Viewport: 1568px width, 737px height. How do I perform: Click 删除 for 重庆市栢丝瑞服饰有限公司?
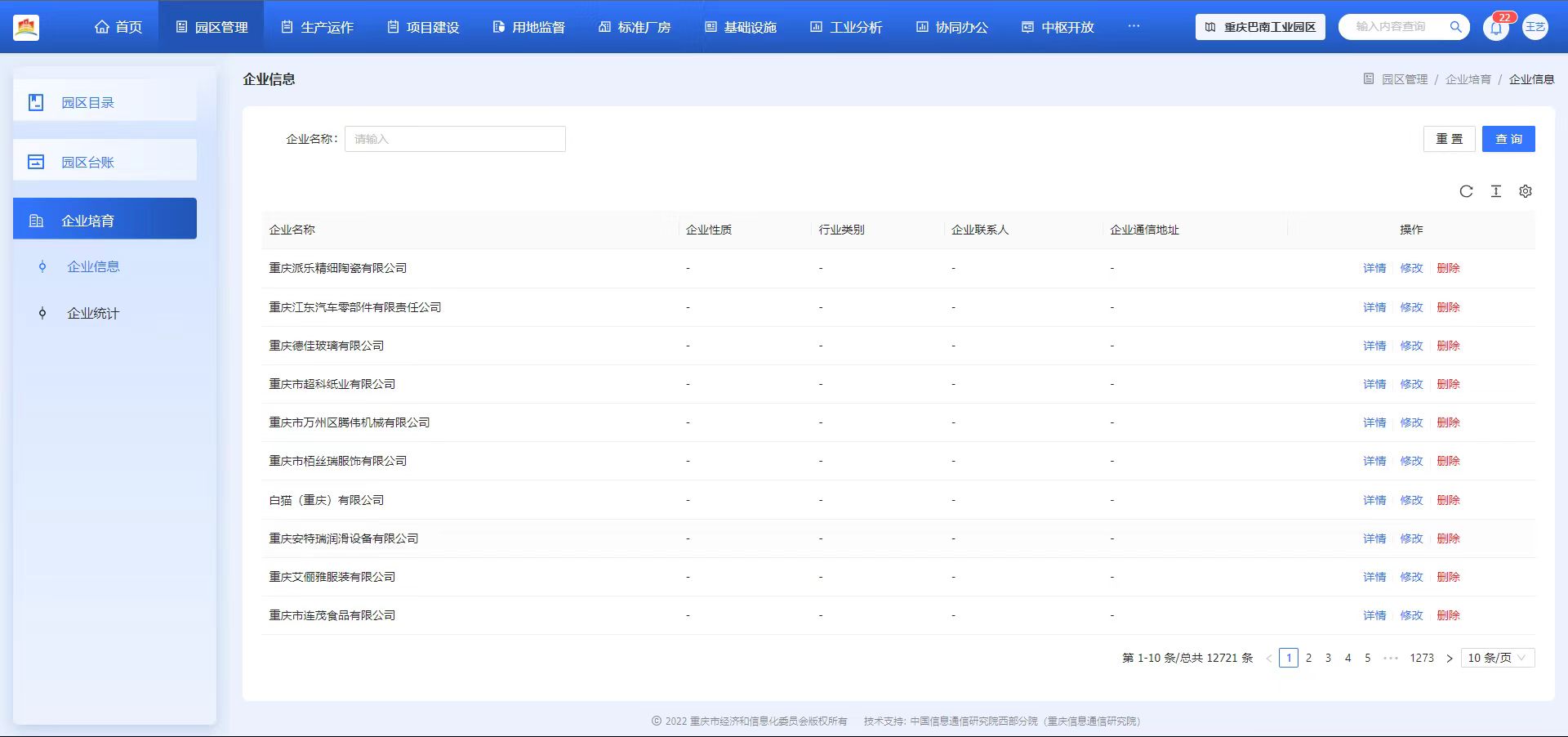(x=1449, y=461)
